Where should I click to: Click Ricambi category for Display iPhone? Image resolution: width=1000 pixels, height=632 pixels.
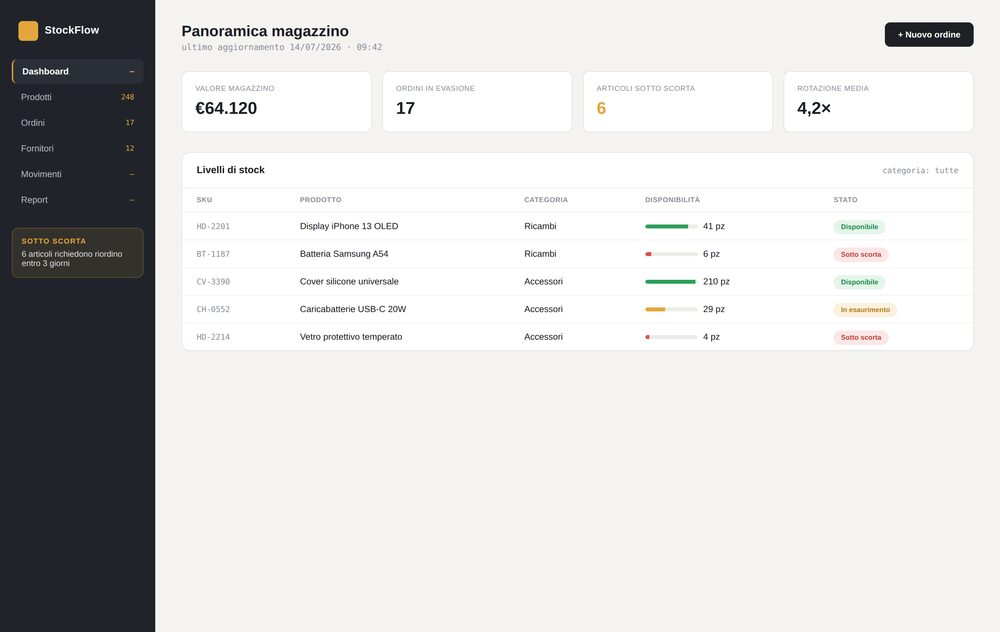point(540,226)
